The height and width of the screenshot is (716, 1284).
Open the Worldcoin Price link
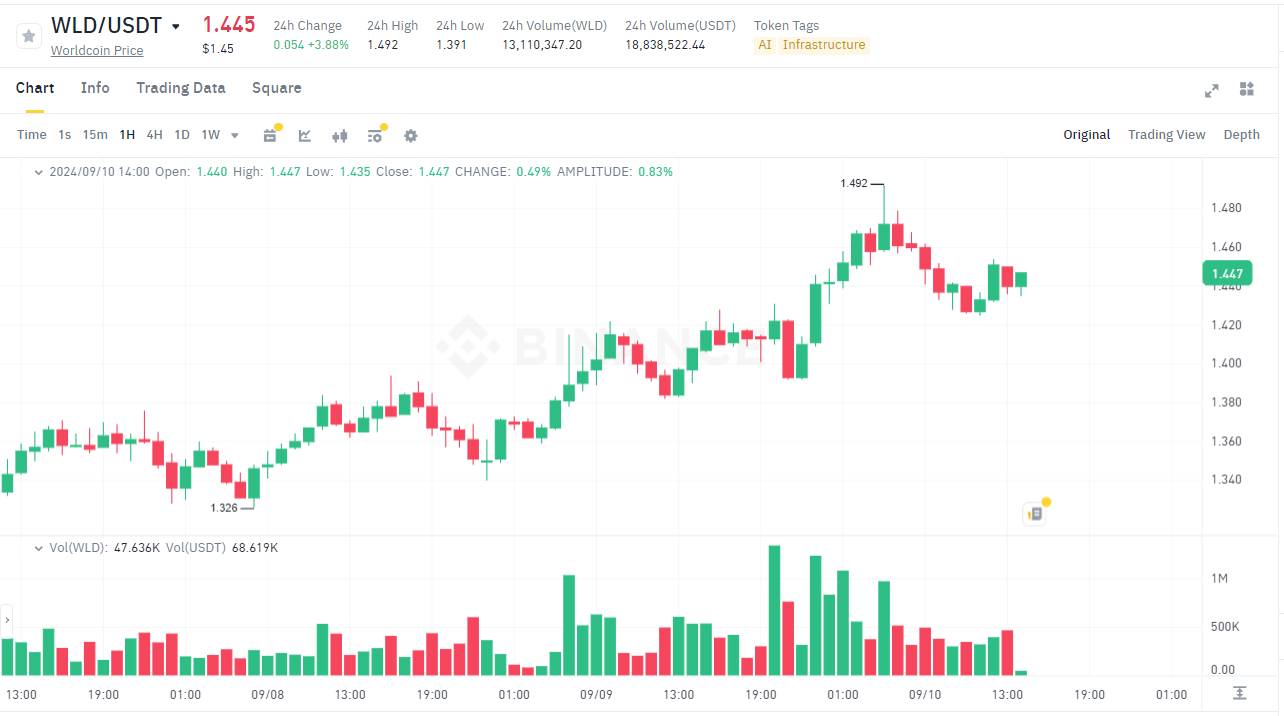point(97,51)
